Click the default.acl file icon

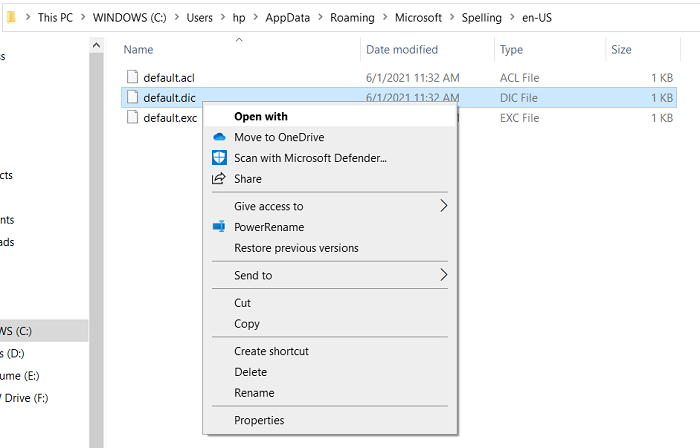pos(131,76)
